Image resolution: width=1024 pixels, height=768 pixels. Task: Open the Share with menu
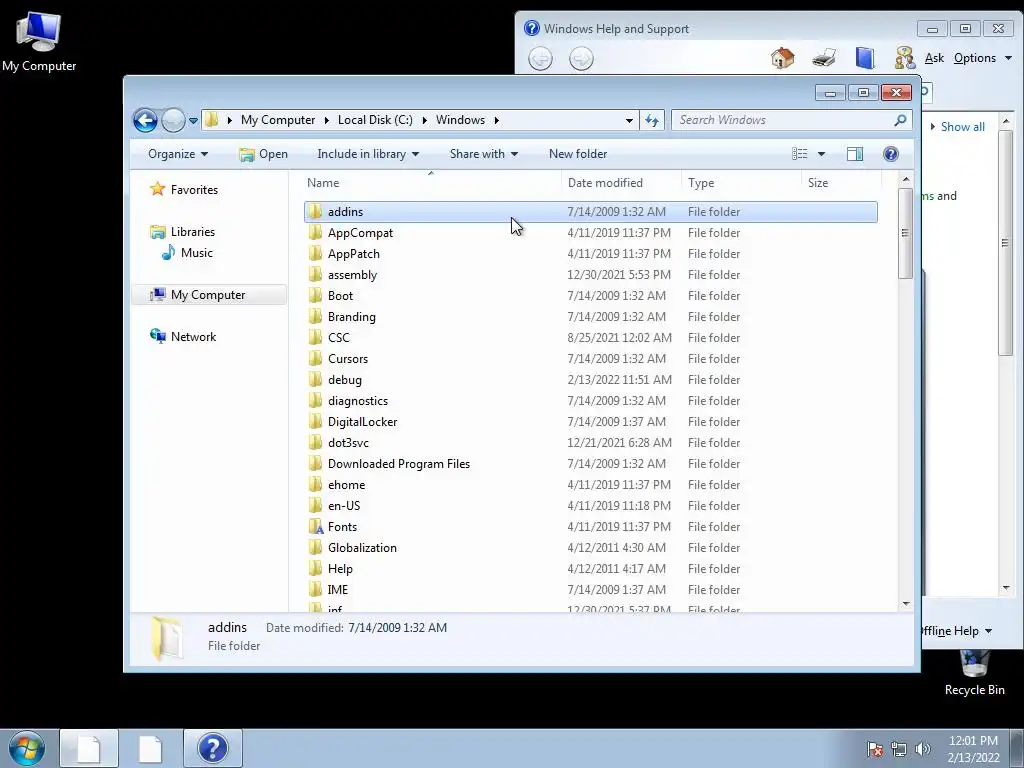pos(484,154)
